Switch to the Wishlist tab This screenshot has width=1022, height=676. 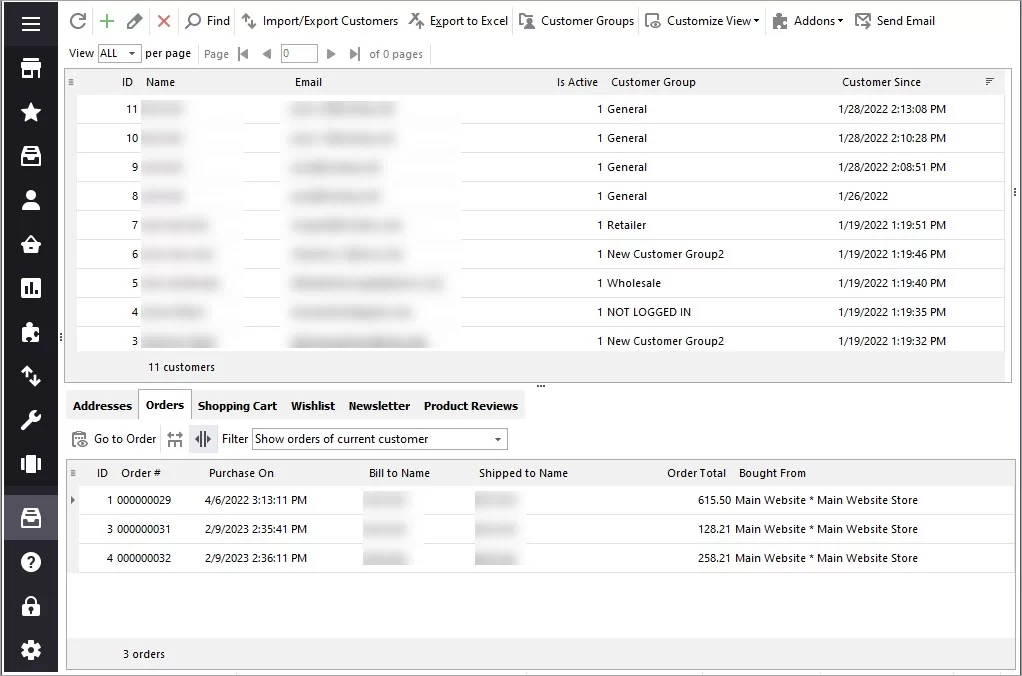tap(313, 406)
